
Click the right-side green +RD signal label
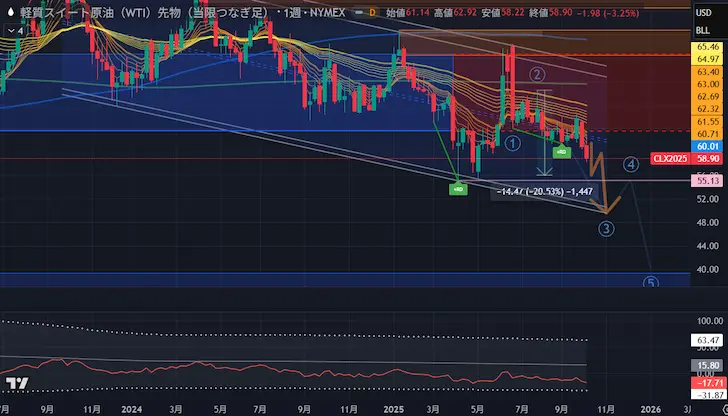pyautogui.click(x=562, y=152)
